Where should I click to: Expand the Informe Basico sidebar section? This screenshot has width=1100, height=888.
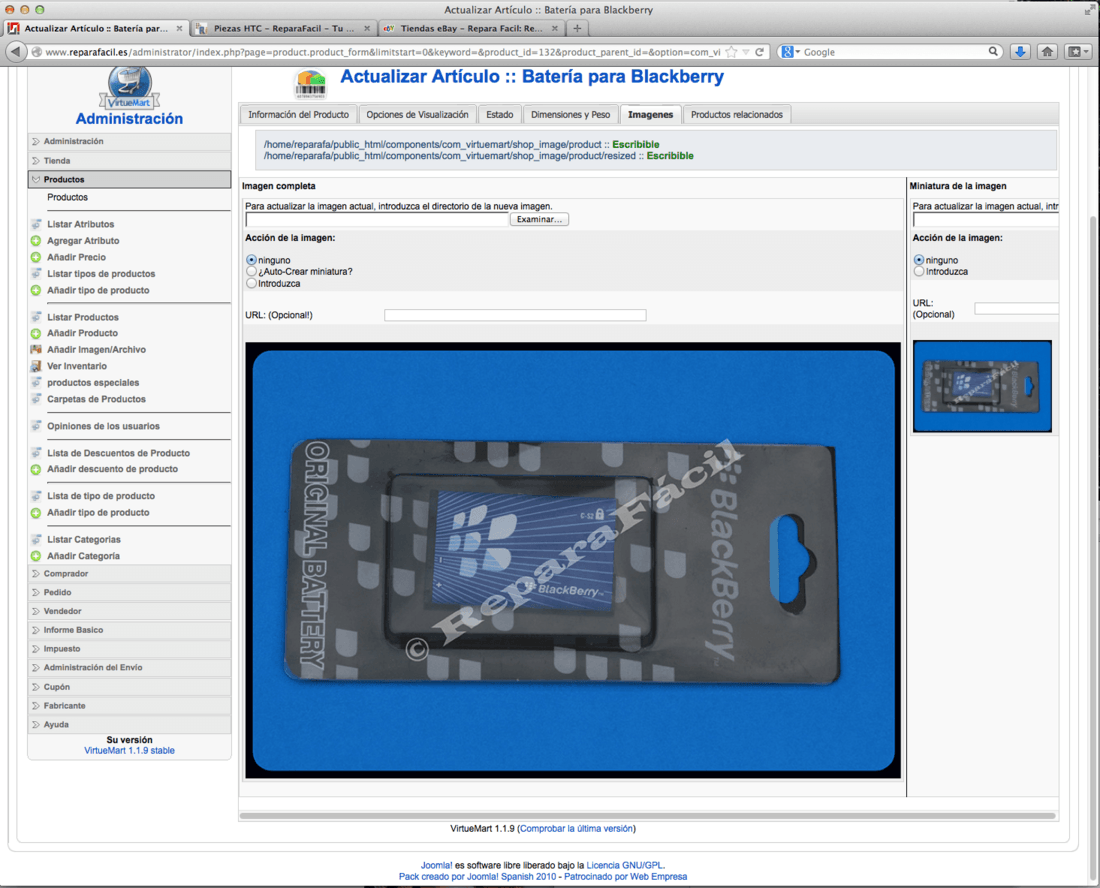tap(130, 630)
